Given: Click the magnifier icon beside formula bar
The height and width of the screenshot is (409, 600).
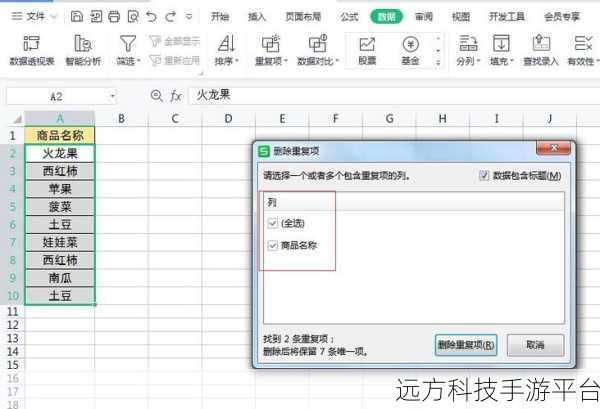Looking at the screenshot, I should [x=157, y=96].
